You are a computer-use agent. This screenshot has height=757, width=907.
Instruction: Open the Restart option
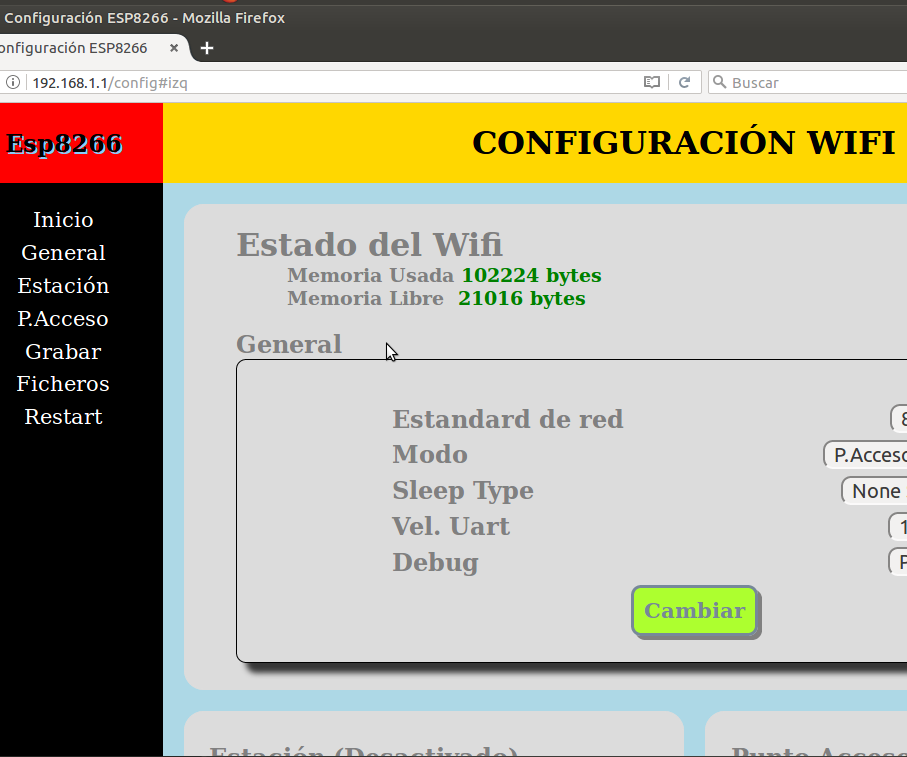(62, 416)
